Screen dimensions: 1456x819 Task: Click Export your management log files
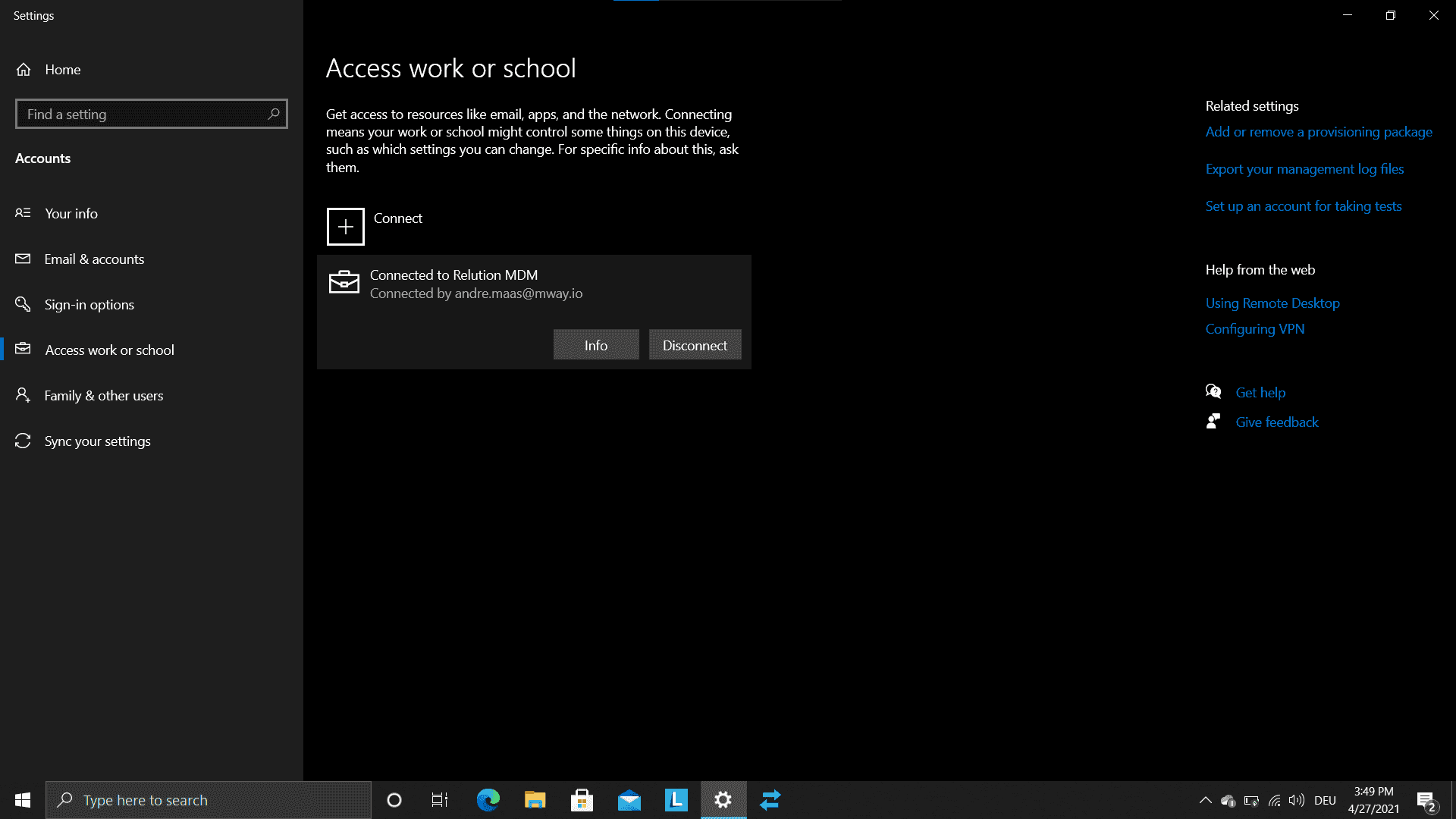coord(1304,168)
